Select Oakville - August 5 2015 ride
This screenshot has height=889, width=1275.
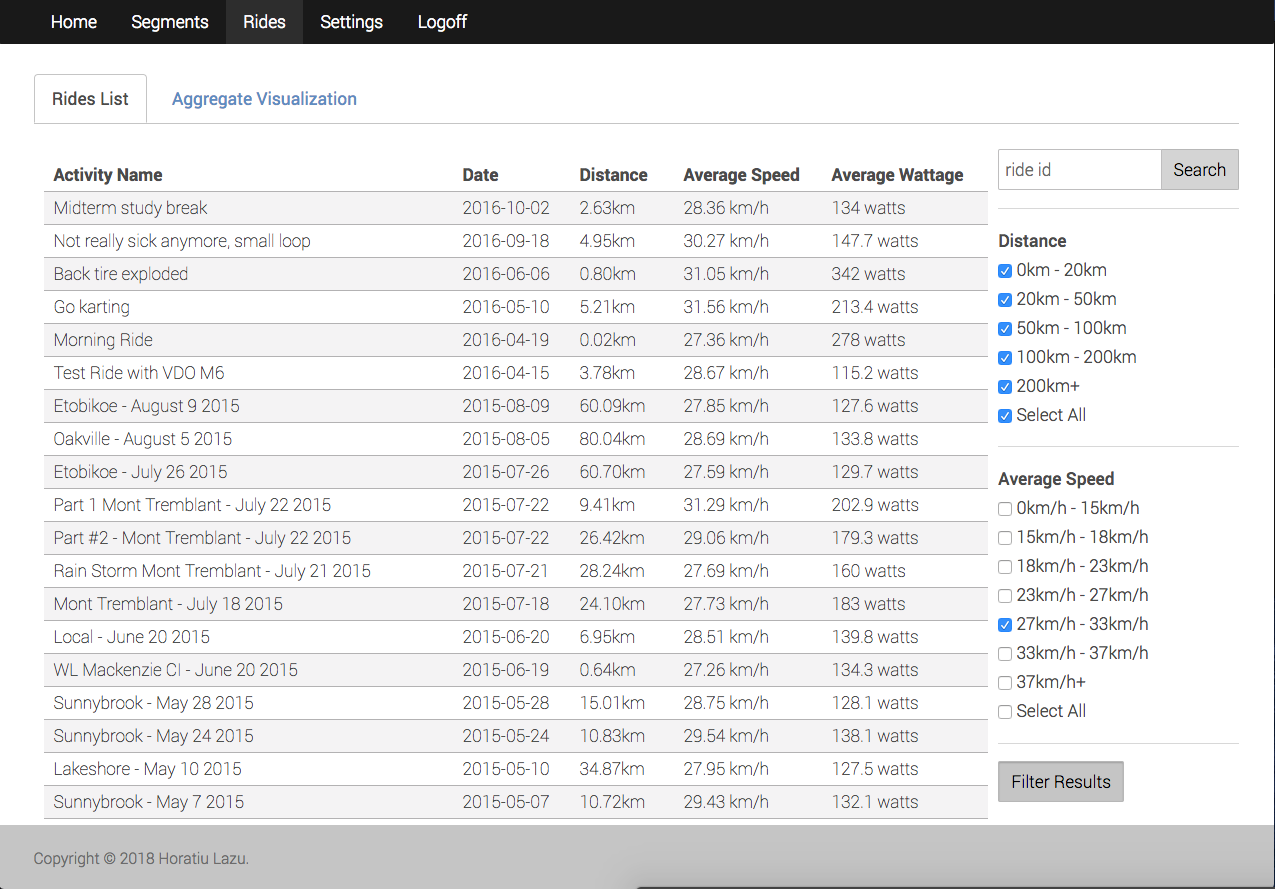tap(516, 439)
